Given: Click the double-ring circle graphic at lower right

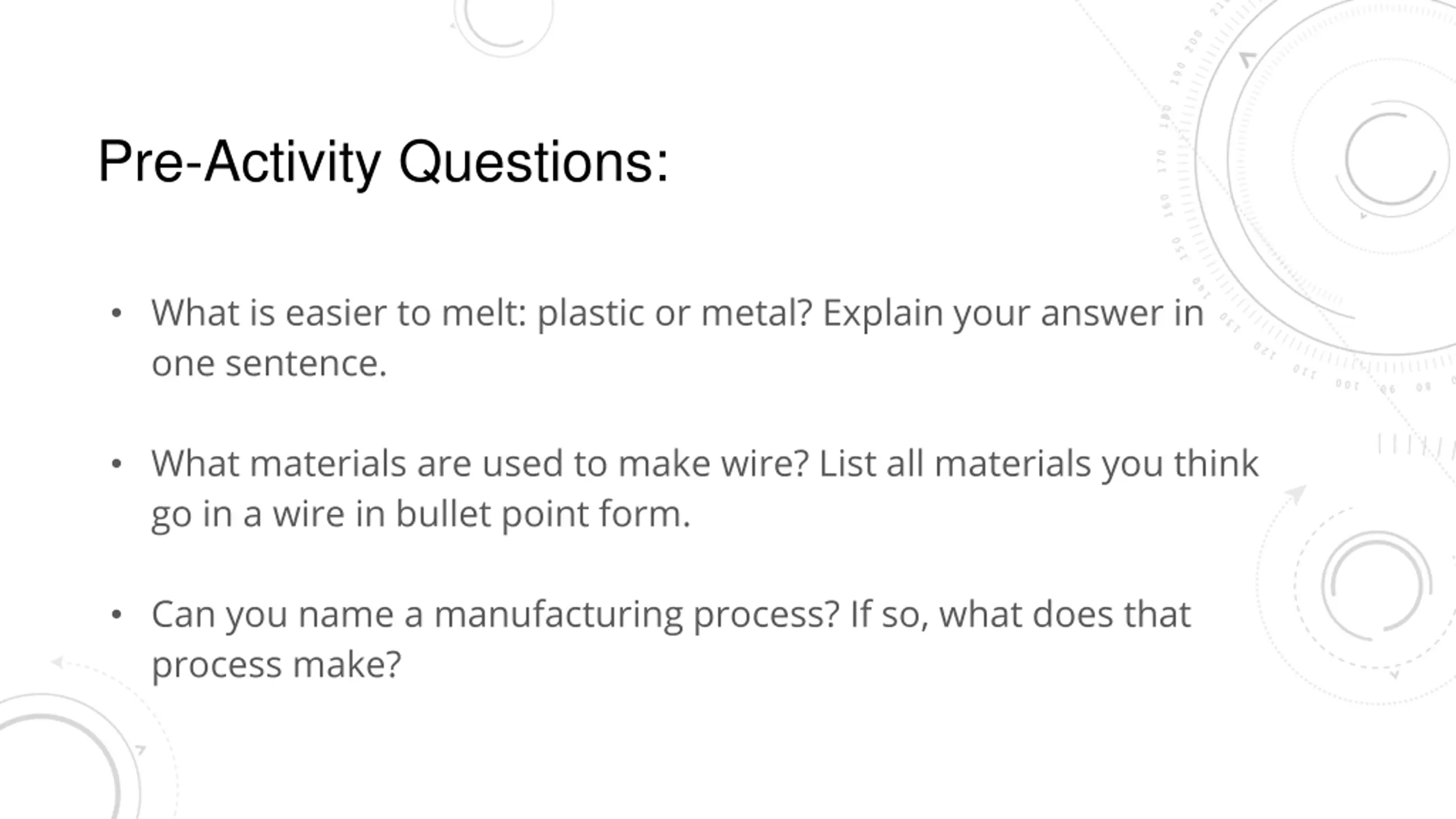Looking at the screenshot, I should click(1376, 586).
